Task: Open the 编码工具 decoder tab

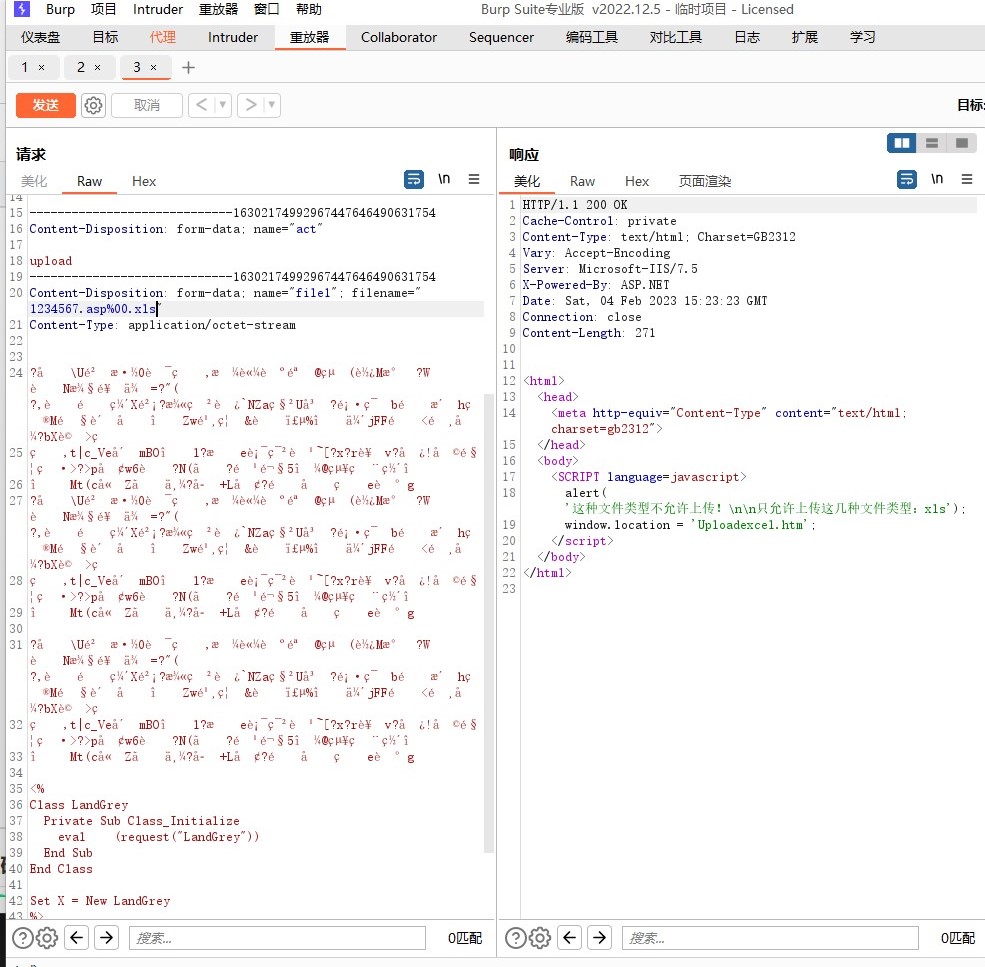Action: [591, 37]
